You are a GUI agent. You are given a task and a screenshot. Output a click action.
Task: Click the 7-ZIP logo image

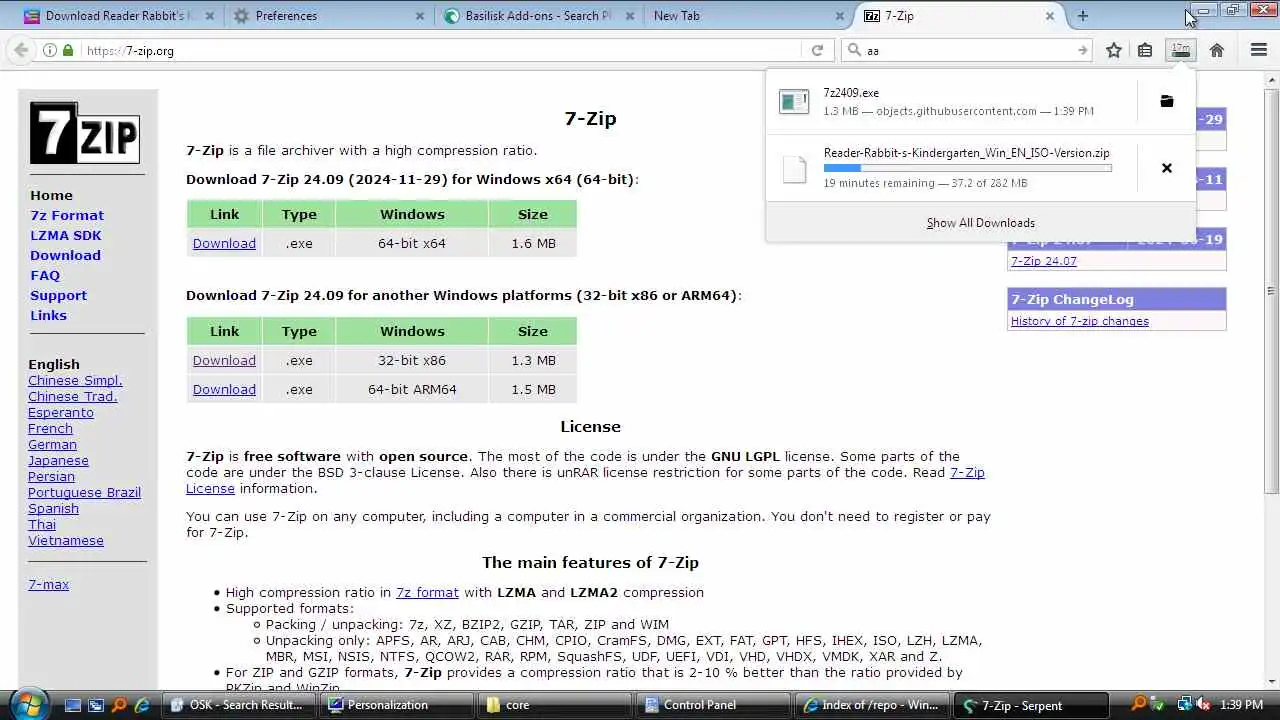84,133
